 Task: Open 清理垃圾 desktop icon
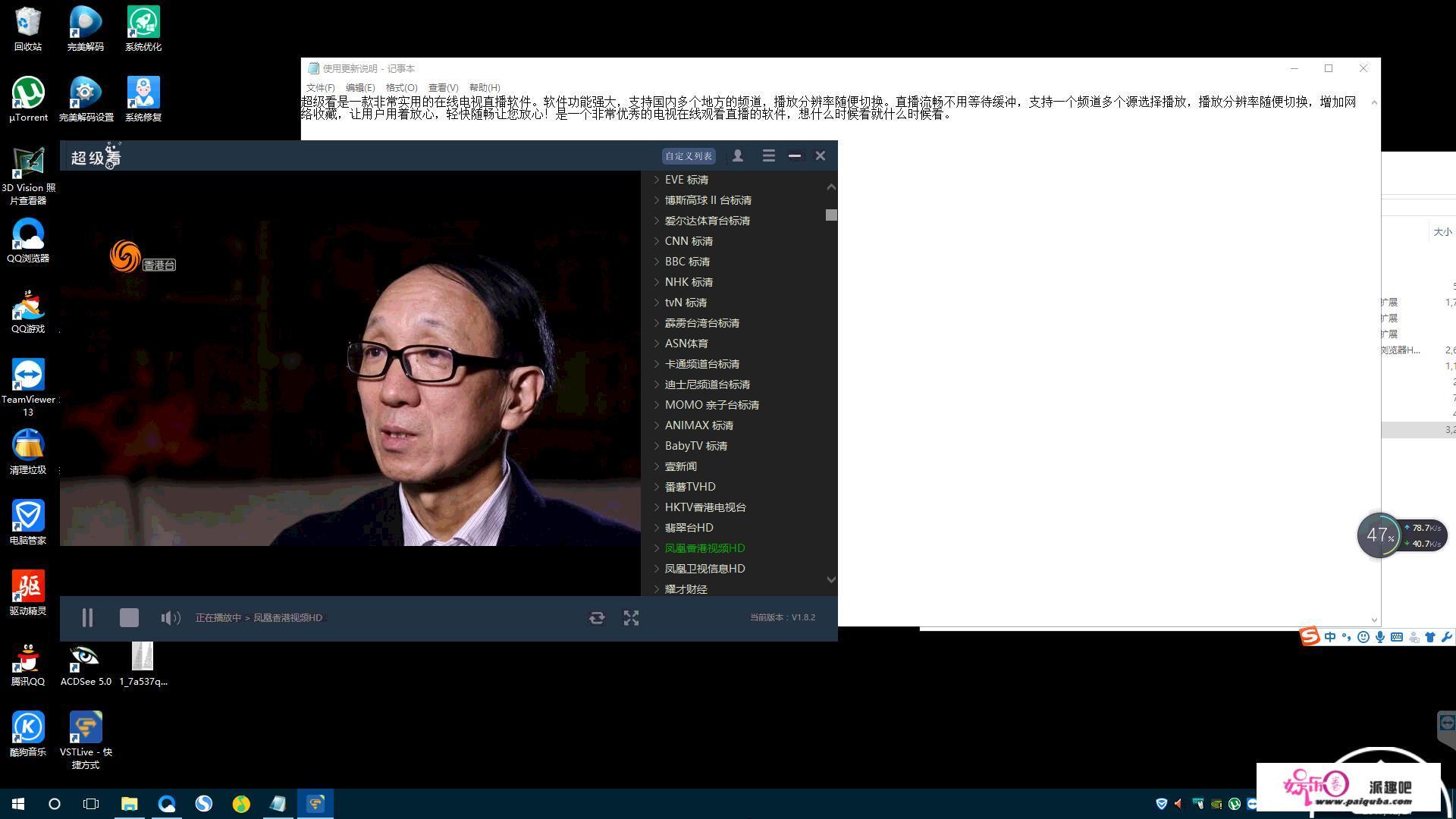tap(28, 452)
